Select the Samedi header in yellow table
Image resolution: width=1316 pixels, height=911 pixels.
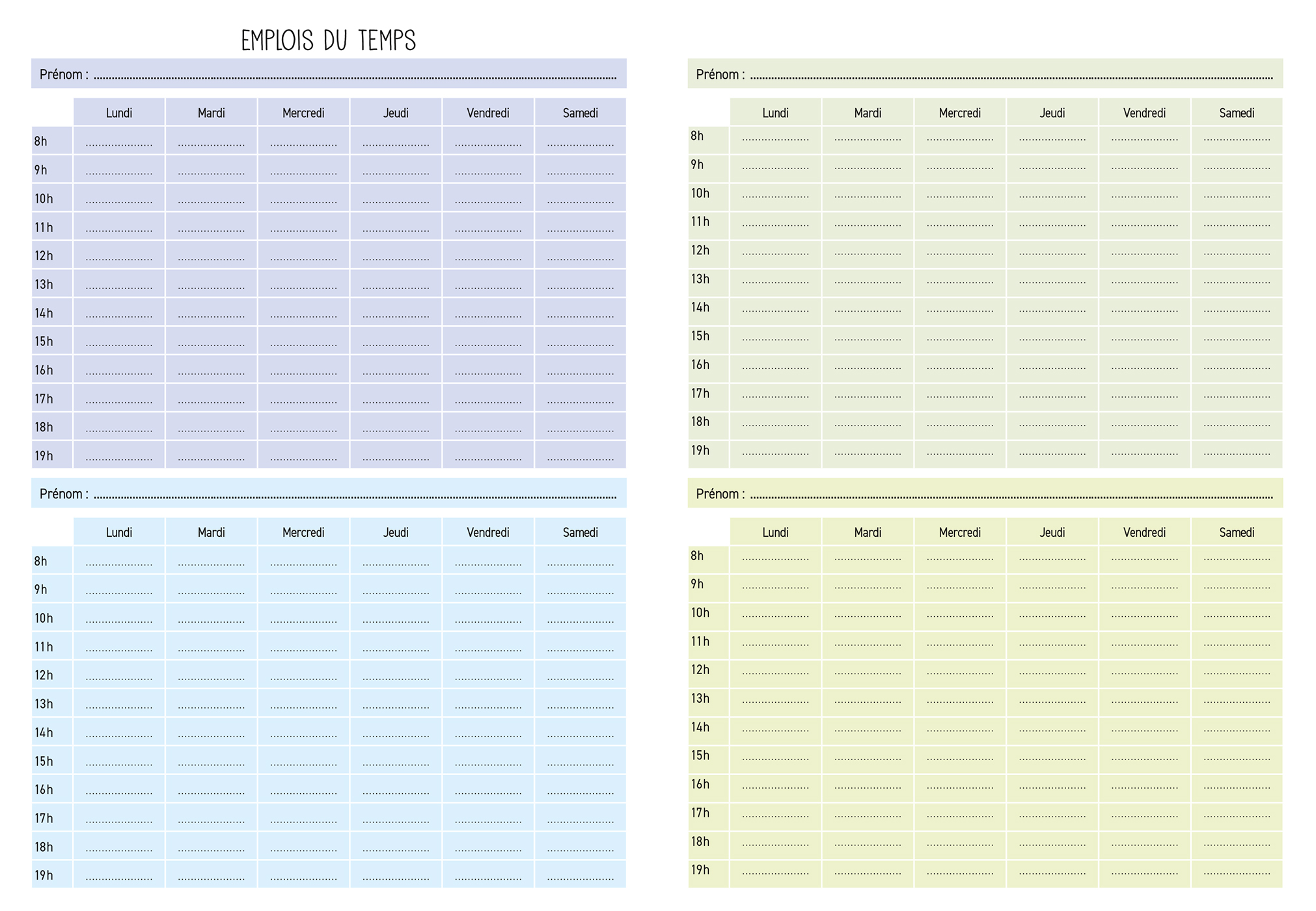[x=1236, y=532]
